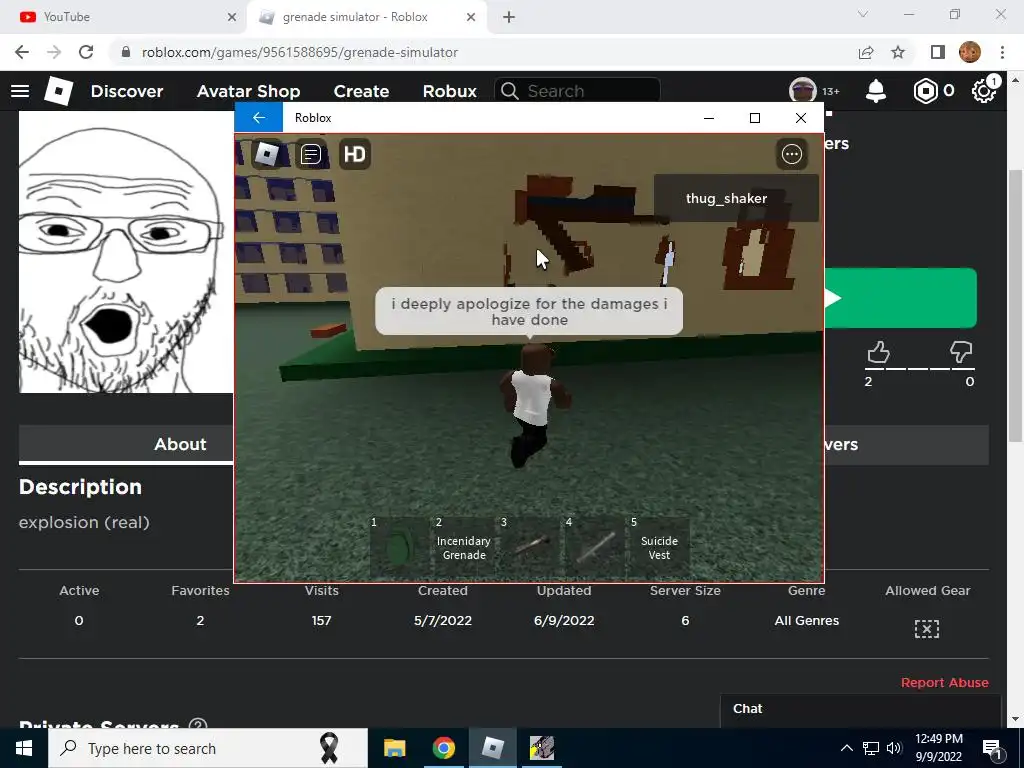This screenshot has width=1024, height=768.
Task: Click the page vertical scrollbar
Action: [x=1015, y=306]
